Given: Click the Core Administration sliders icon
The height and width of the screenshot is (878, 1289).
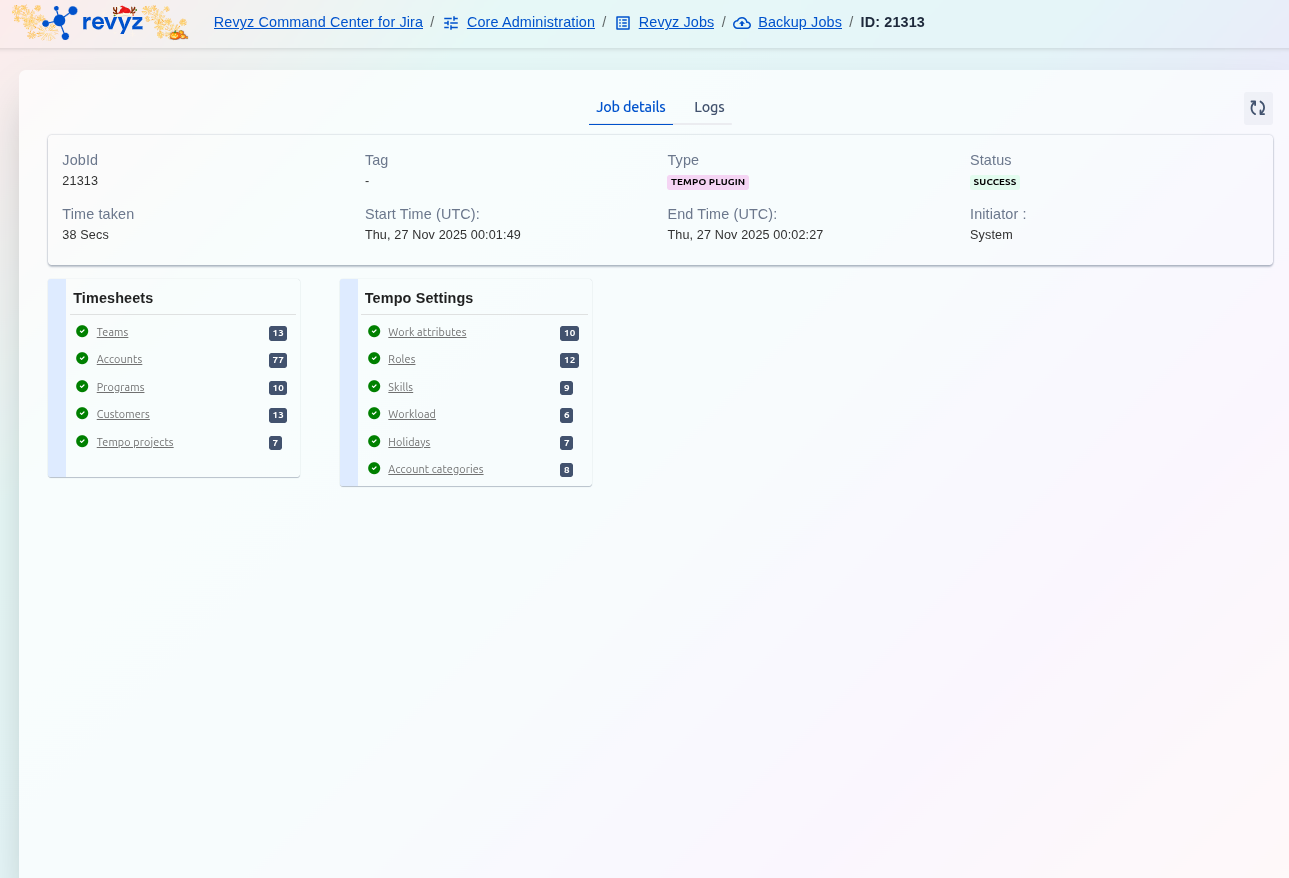Looking at the screenshot, I should point(451,23).
